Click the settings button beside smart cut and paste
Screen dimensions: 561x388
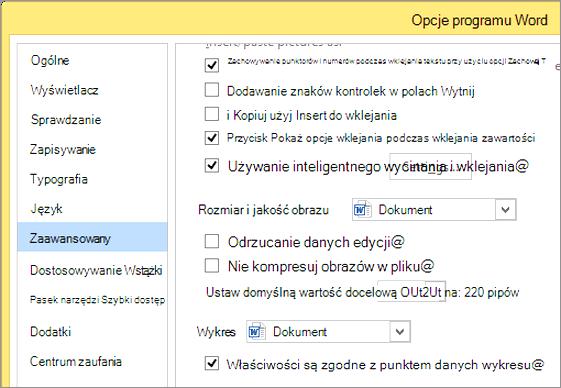(x=430, y=166)
